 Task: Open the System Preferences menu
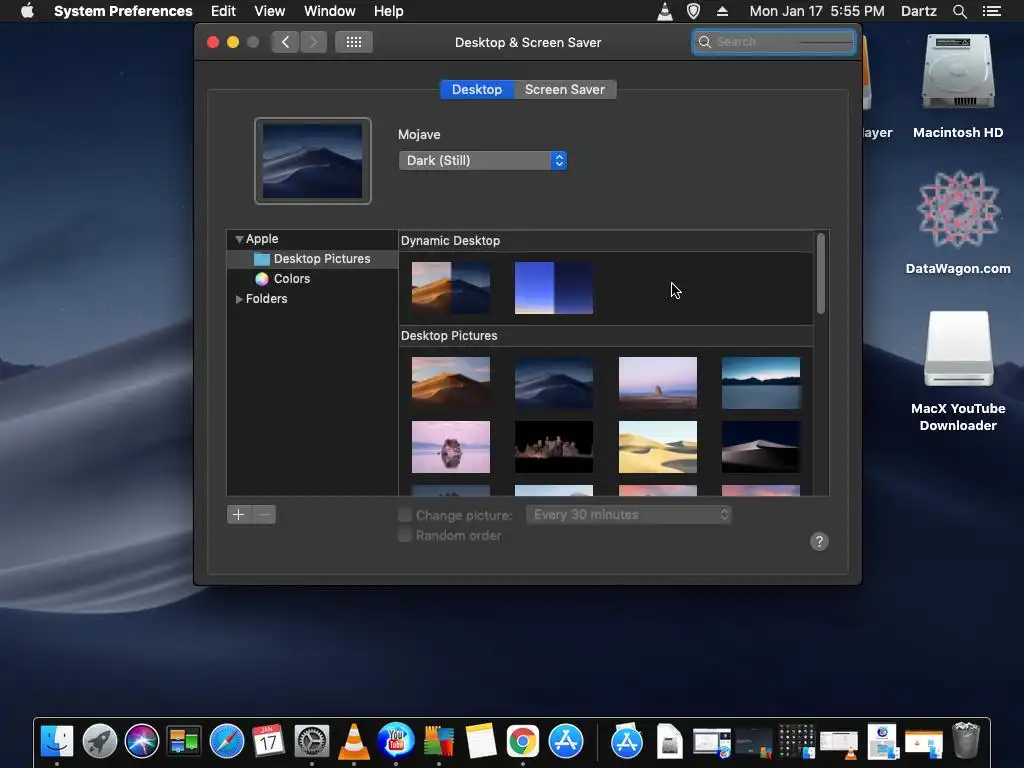[x=123, y=11]
